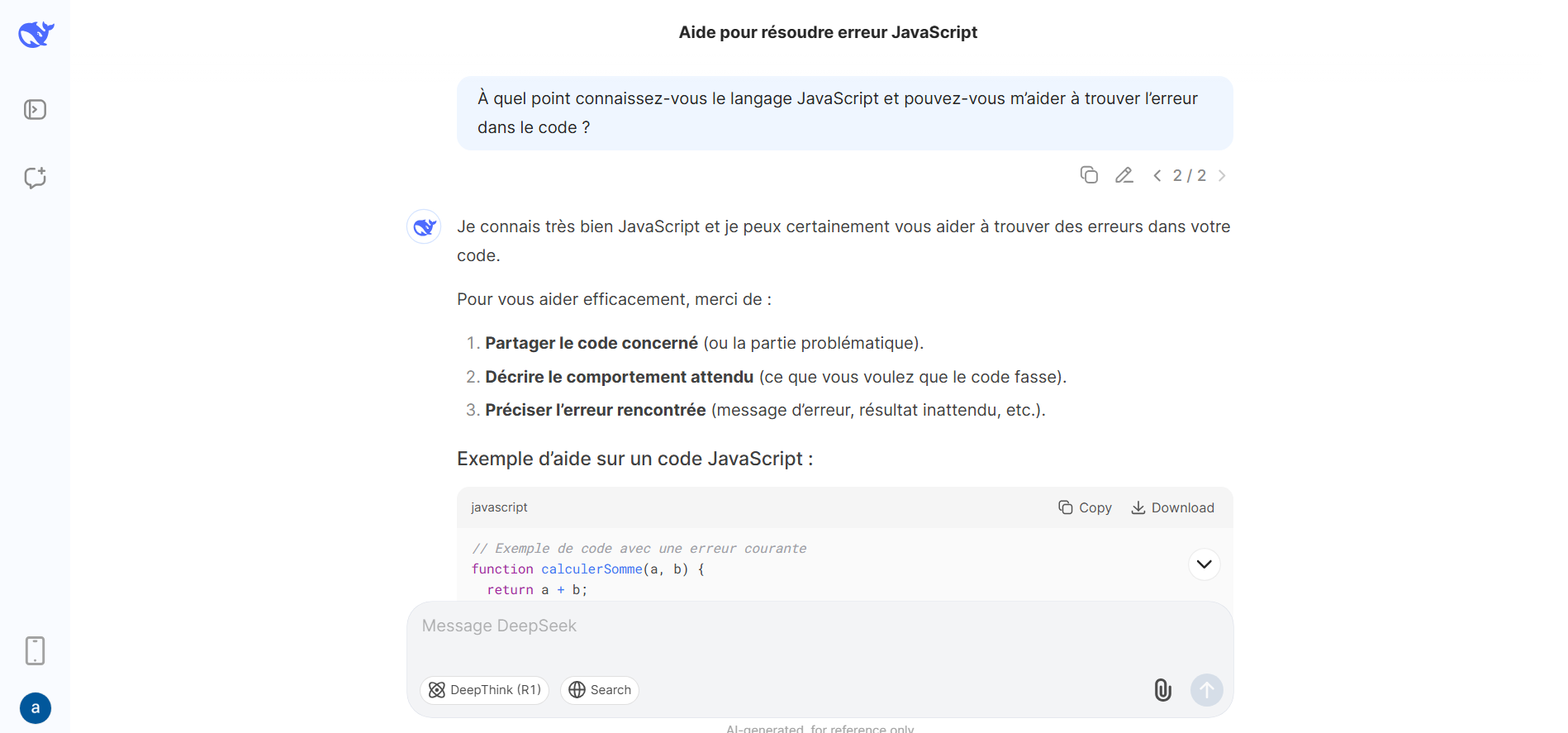Jump to the bottom of the conversation
The width and height of the screenshot is (1568, 733).
pyautogui.click(x=1205, y=564)
